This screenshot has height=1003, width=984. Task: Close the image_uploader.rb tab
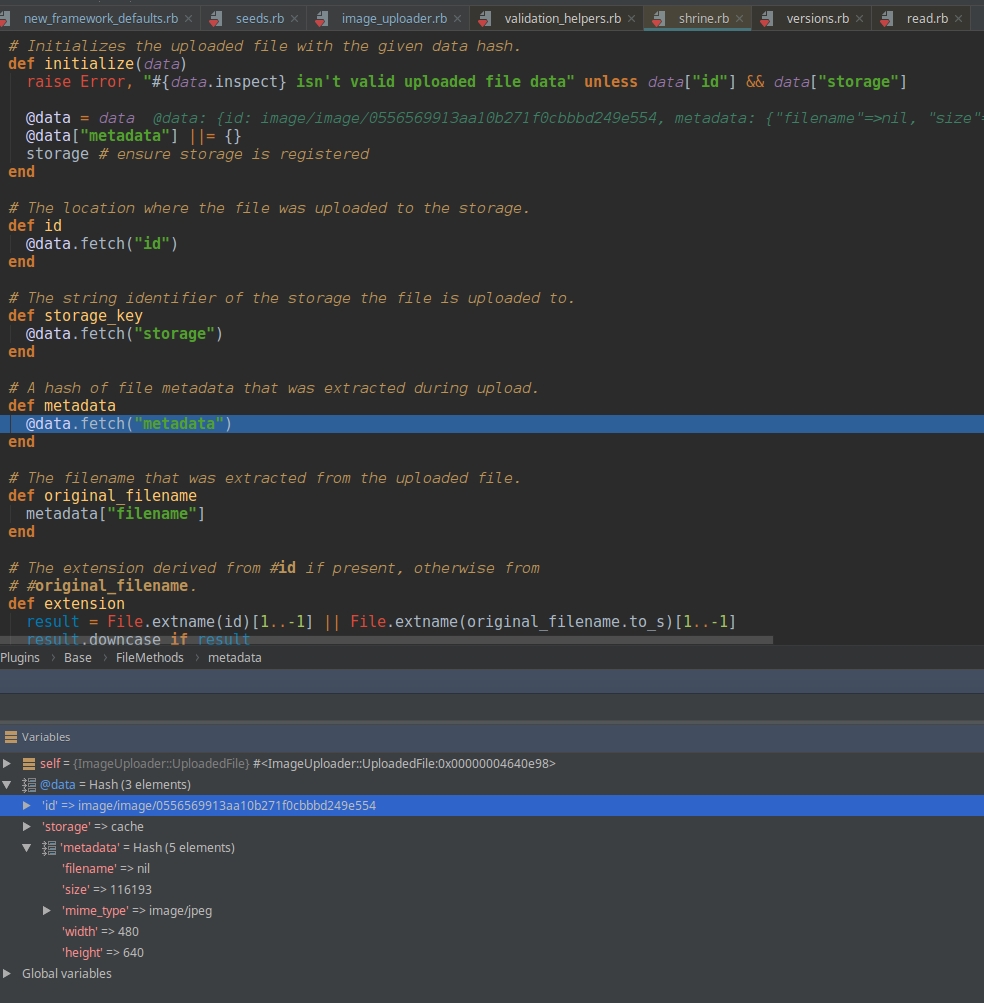tap(457, 19)
